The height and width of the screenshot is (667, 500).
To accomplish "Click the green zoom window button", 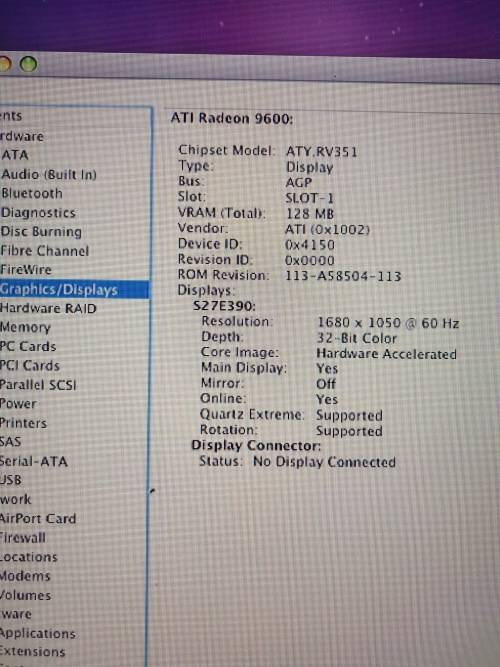I will [x=29, y=65].
